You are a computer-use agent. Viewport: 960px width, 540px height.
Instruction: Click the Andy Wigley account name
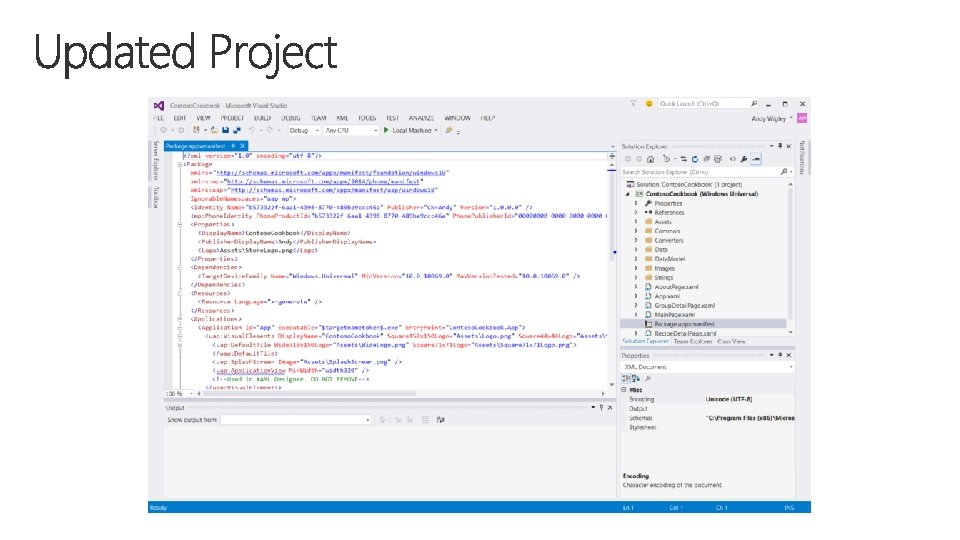click(x=768, y=118)
